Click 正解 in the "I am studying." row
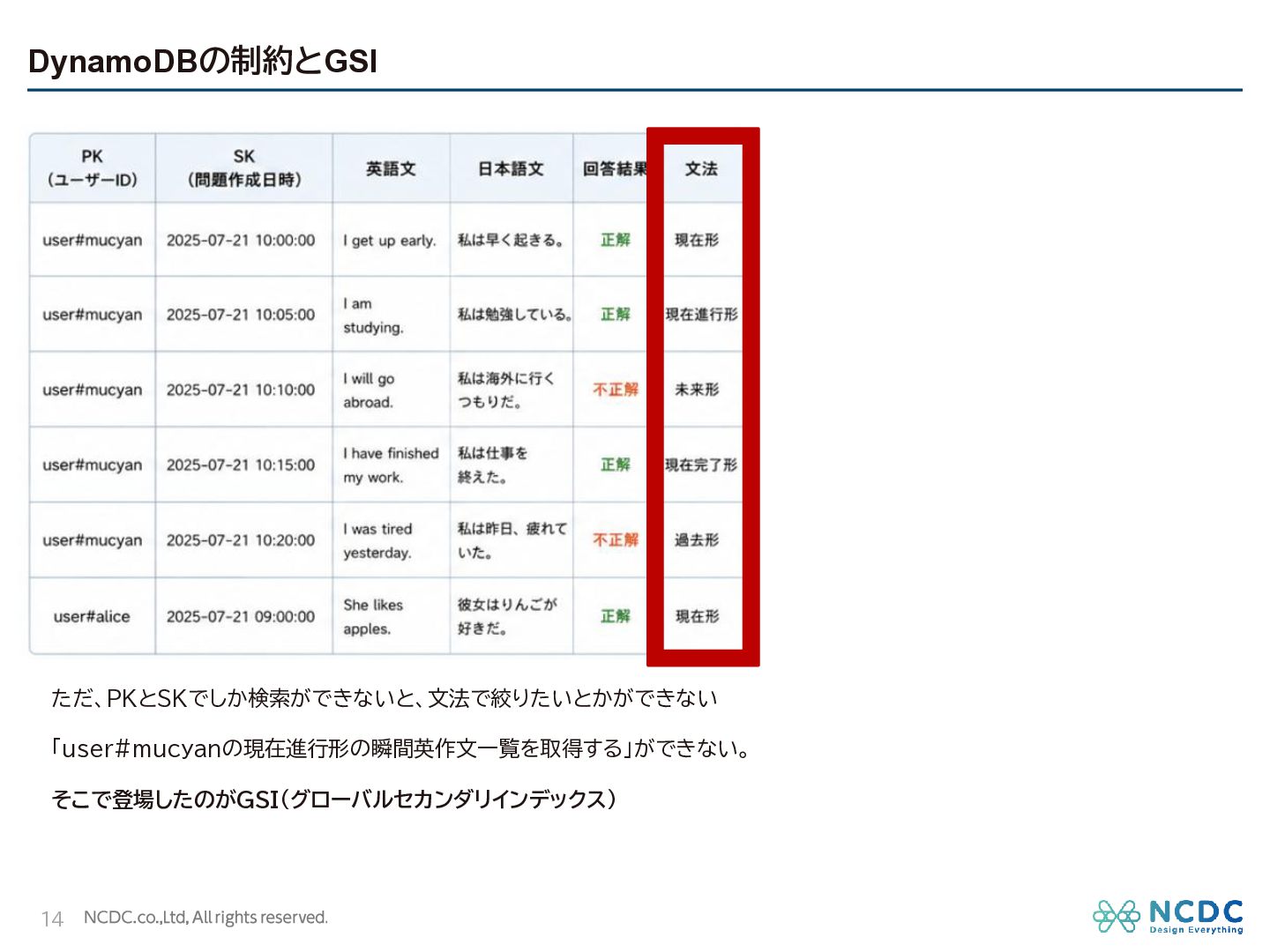The width and height of the screenshot is (1270, 952). coord(616,315)
